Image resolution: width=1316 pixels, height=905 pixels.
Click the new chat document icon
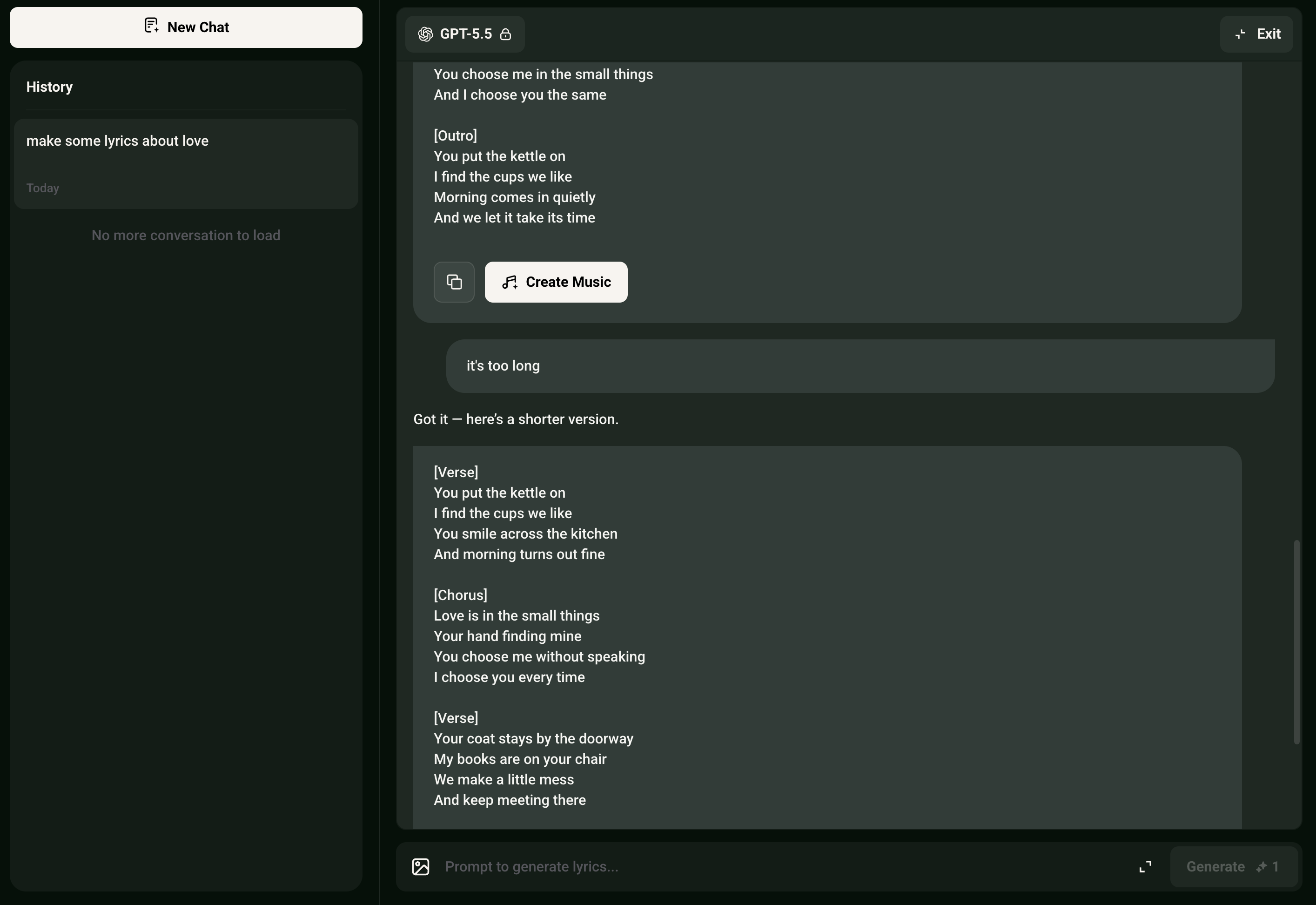(151, 26)
